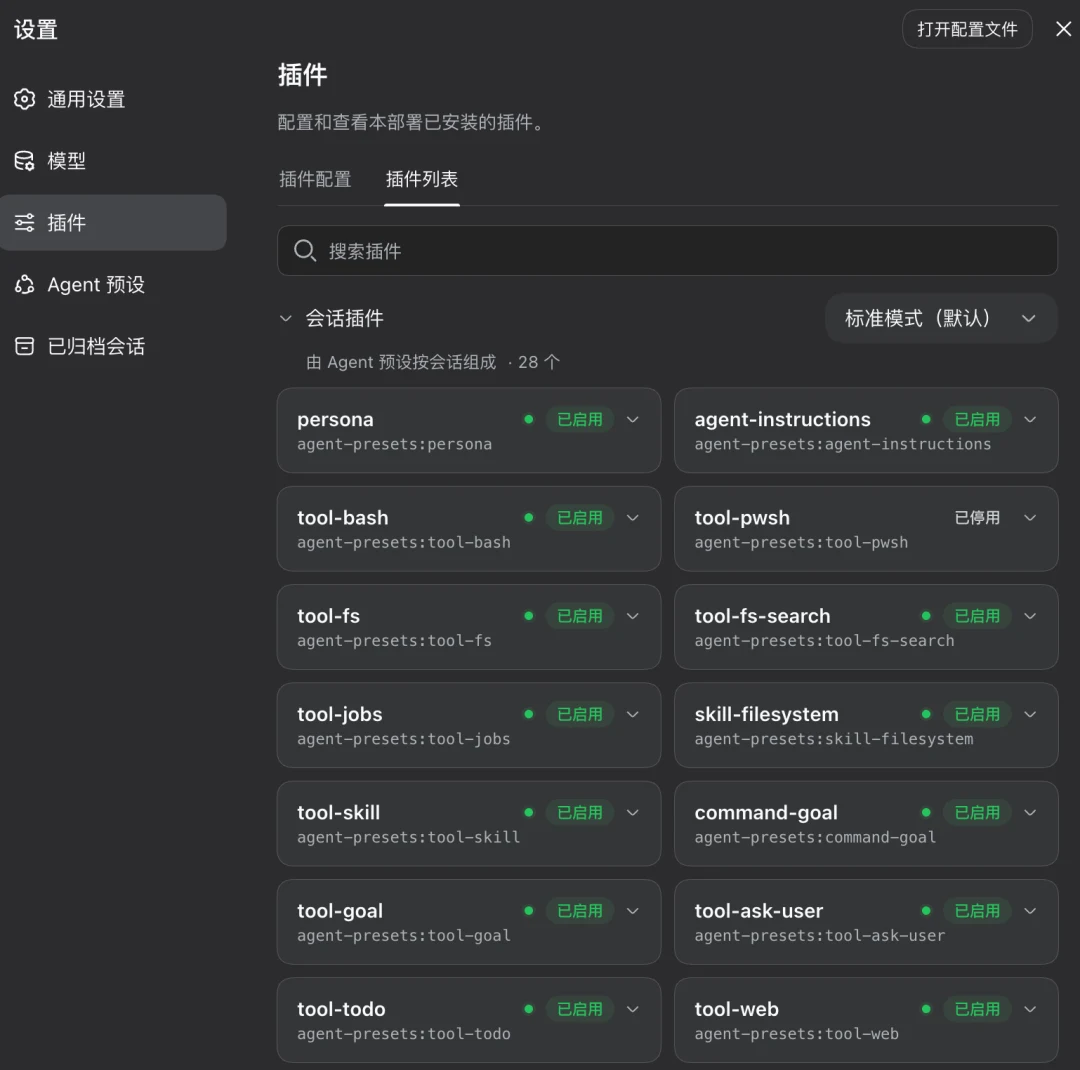Expand the command-goal card chevron
Viewport: 1080px width, 1070px height.
[1030, 813]
